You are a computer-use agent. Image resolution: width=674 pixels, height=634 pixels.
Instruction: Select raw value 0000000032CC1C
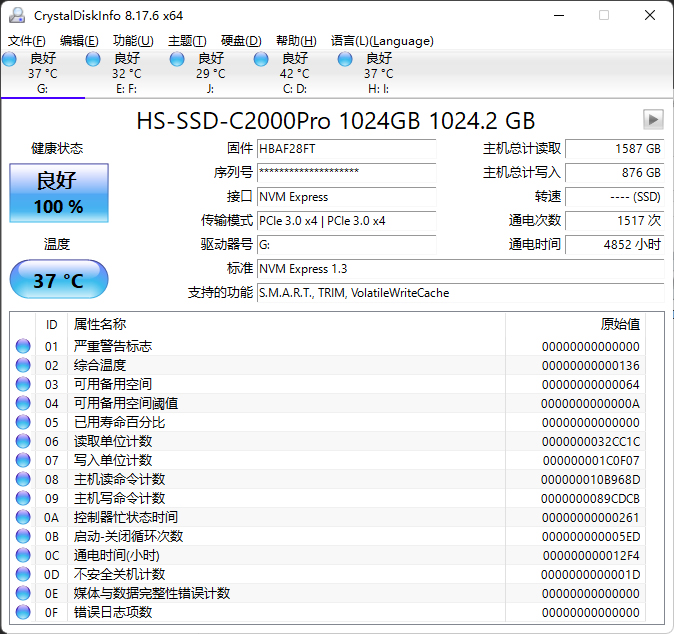point(591,441)
